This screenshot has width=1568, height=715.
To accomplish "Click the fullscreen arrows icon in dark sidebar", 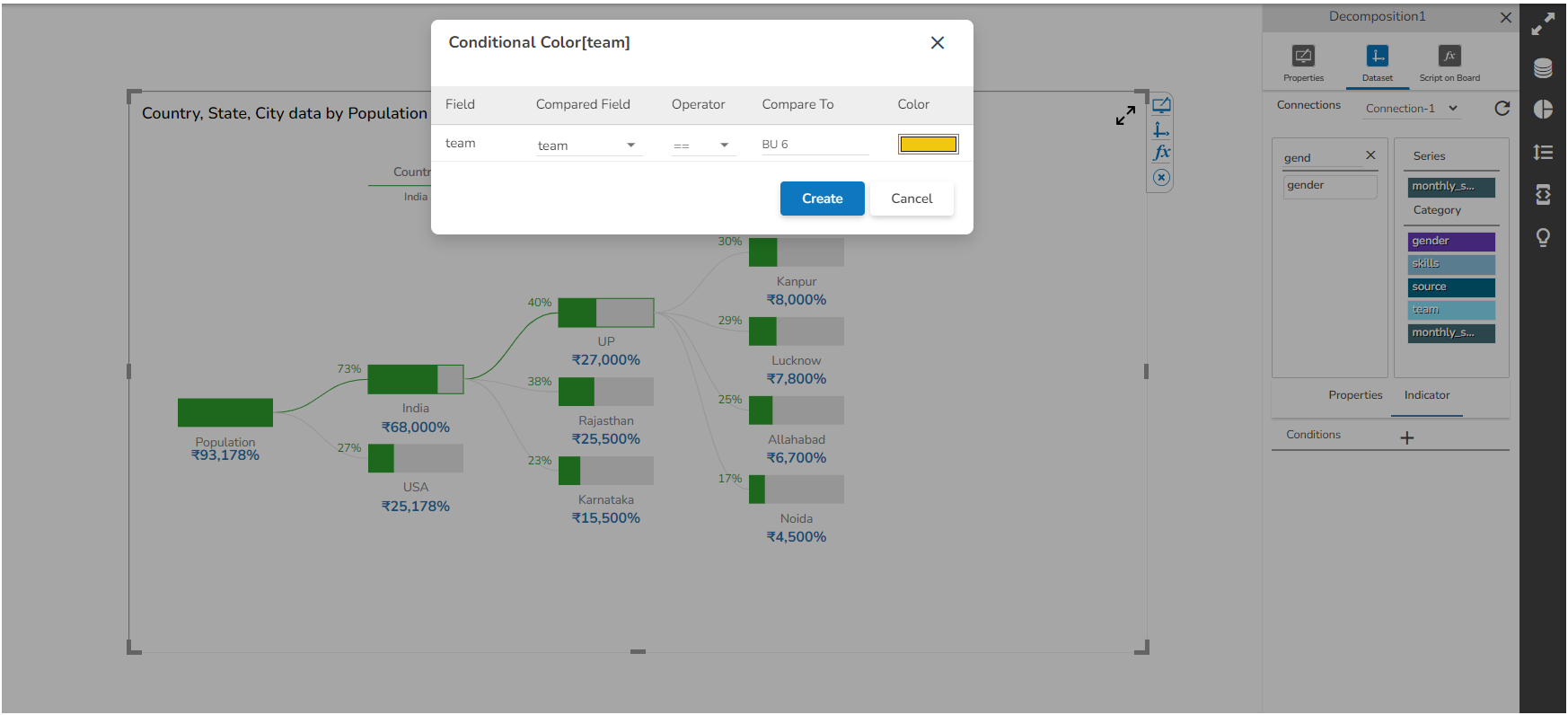I will coord(1543,24).
